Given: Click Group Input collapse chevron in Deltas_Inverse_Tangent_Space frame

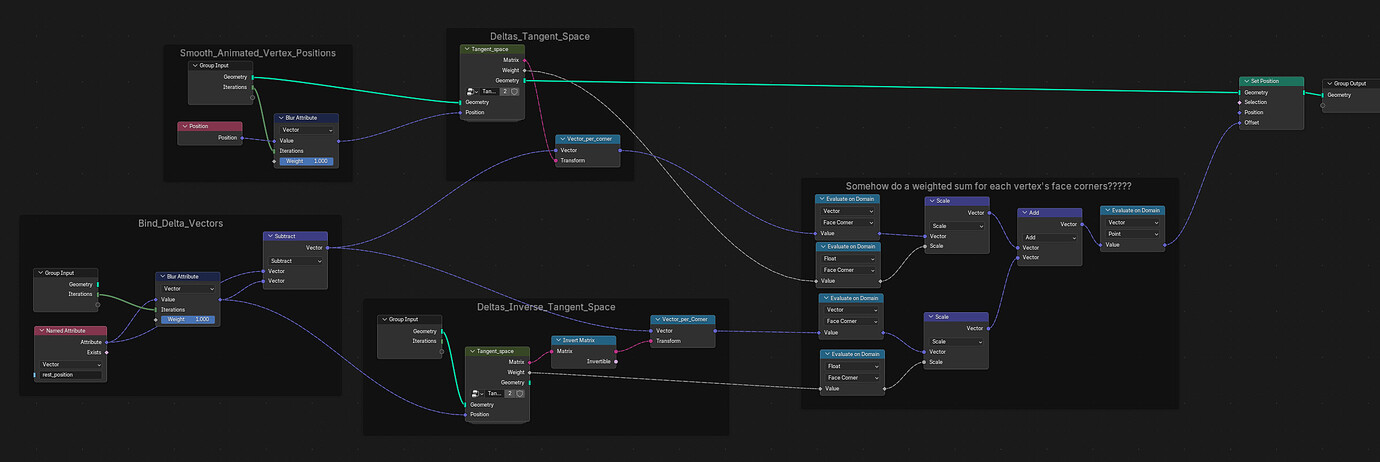Looking at the screenshot, I should pyautogui.click(x=385, y=320).
